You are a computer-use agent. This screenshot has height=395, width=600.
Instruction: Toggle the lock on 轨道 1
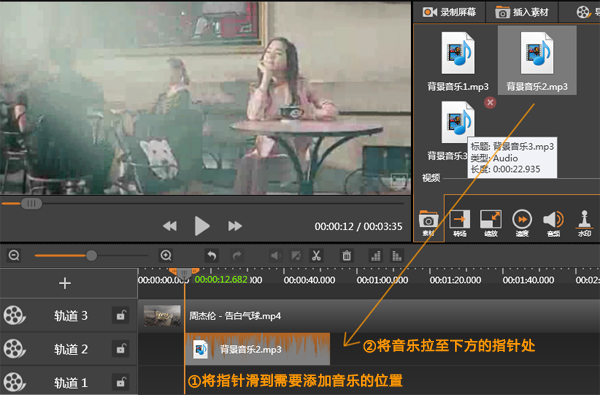(x=121, y=382)
